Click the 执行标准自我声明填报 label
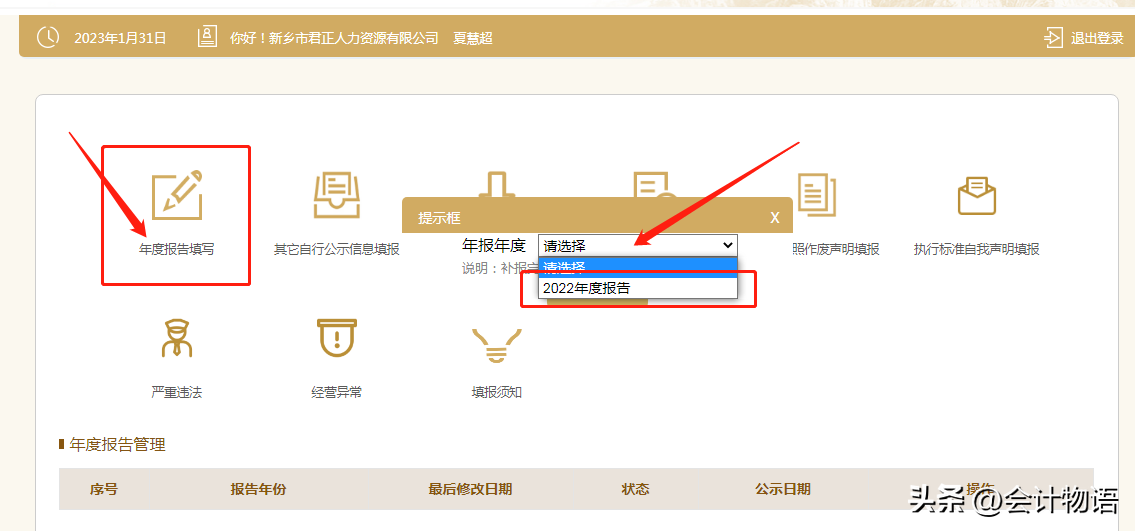The width and height of the screenshot is (1135, 531). 976,250
